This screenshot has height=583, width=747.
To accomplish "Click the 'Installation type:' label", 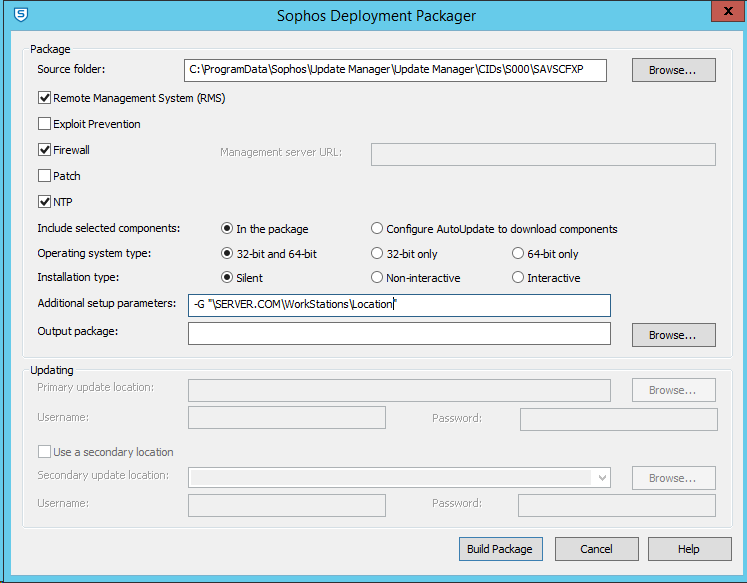I will tap(78, 277).
